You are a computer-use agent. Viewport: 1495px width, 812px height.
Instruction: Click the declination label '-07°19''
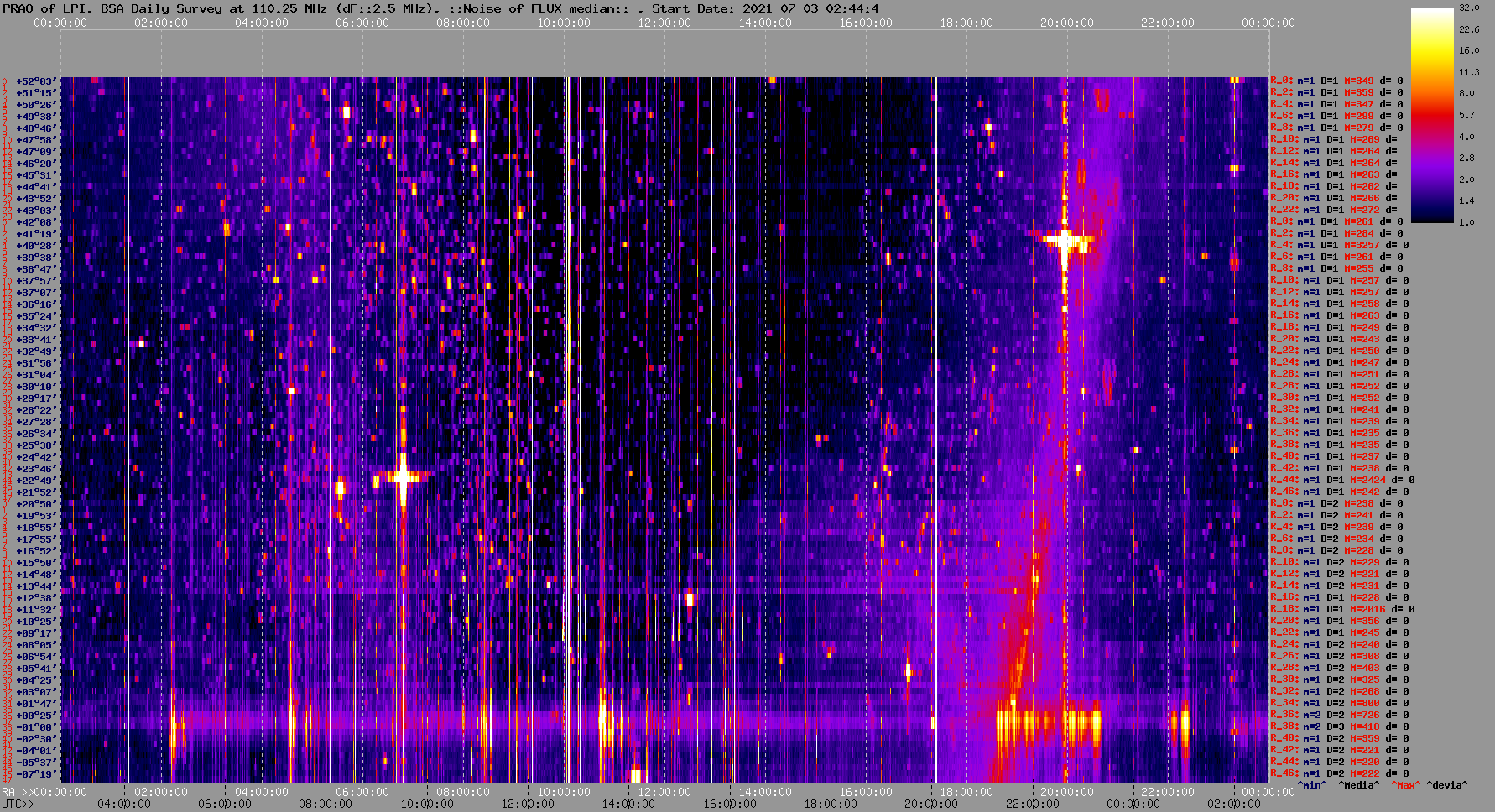(x=35, y=774)
